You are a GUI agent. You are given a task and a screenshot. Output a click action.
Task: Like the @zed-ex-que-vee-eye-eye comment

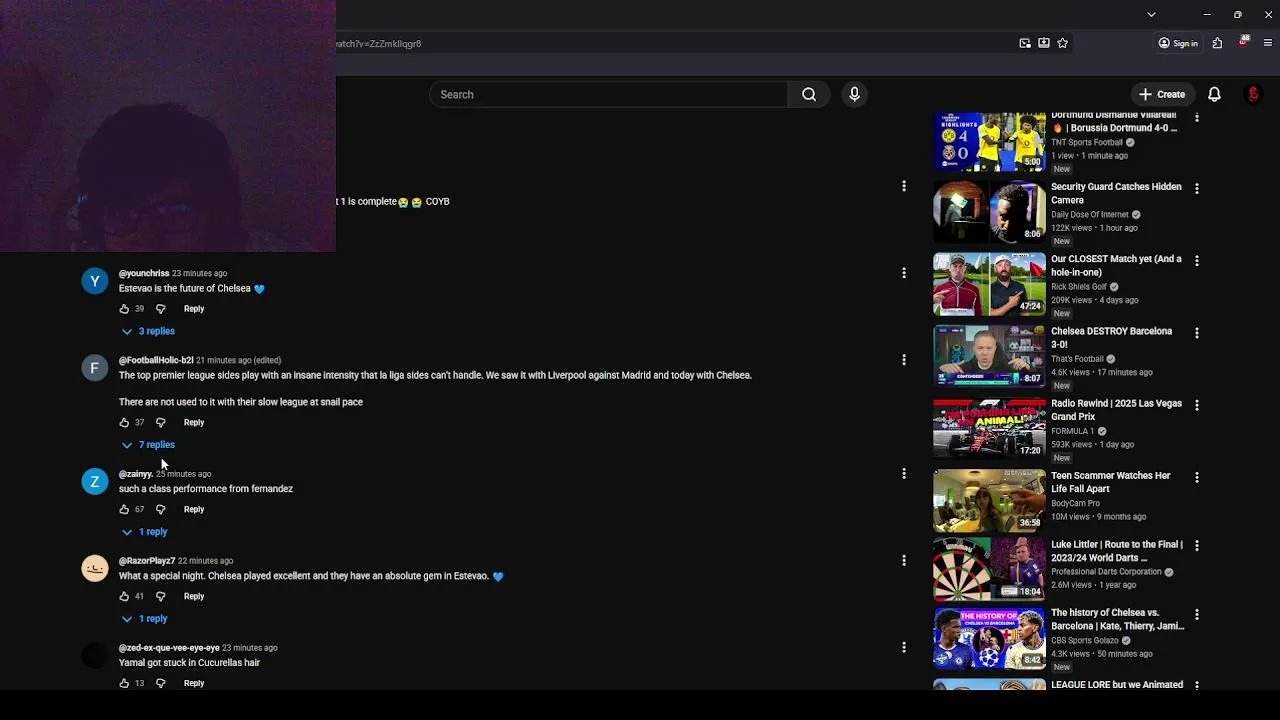[x=124, y=683]
